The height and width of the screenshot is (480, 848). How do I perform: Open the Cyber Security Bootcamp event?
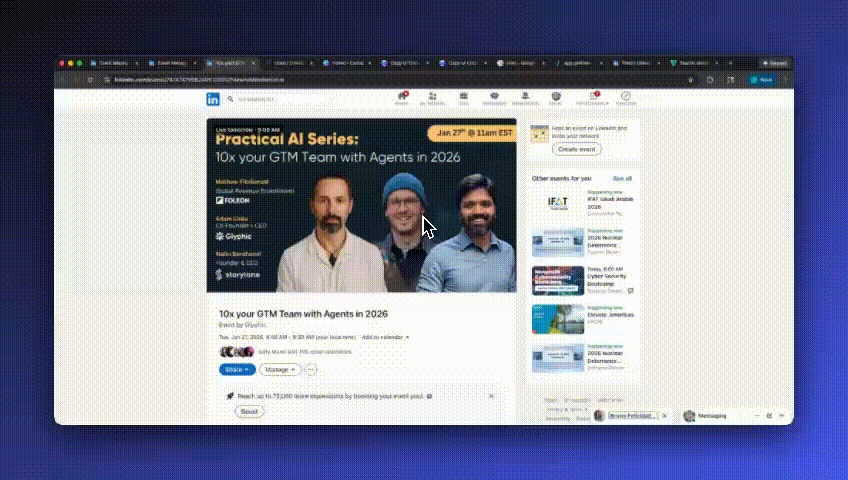606,280
